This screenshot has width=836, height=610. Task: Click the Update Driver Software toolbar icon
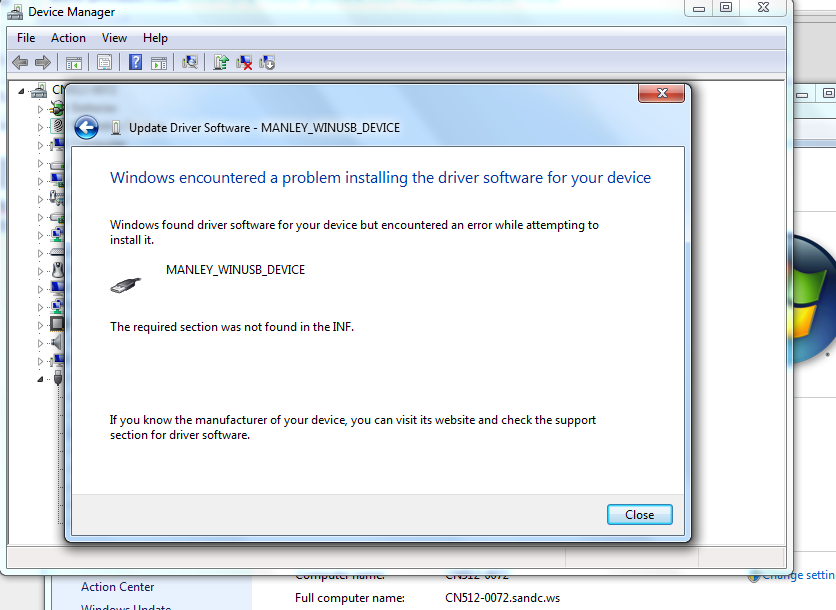(221, 62)
